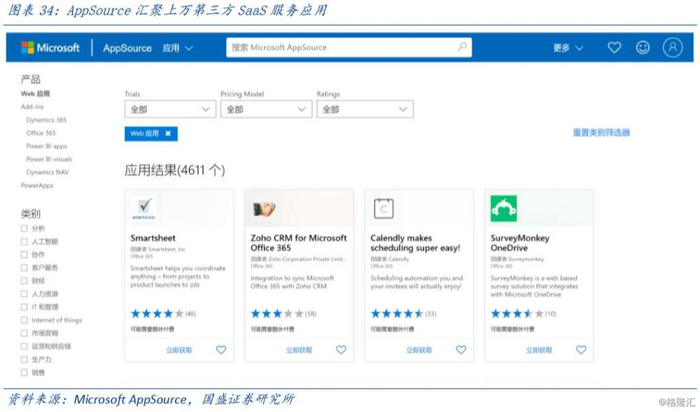Check the 销售 category checkbox
This screenshot has width=700, height=412.
(24, 372)
